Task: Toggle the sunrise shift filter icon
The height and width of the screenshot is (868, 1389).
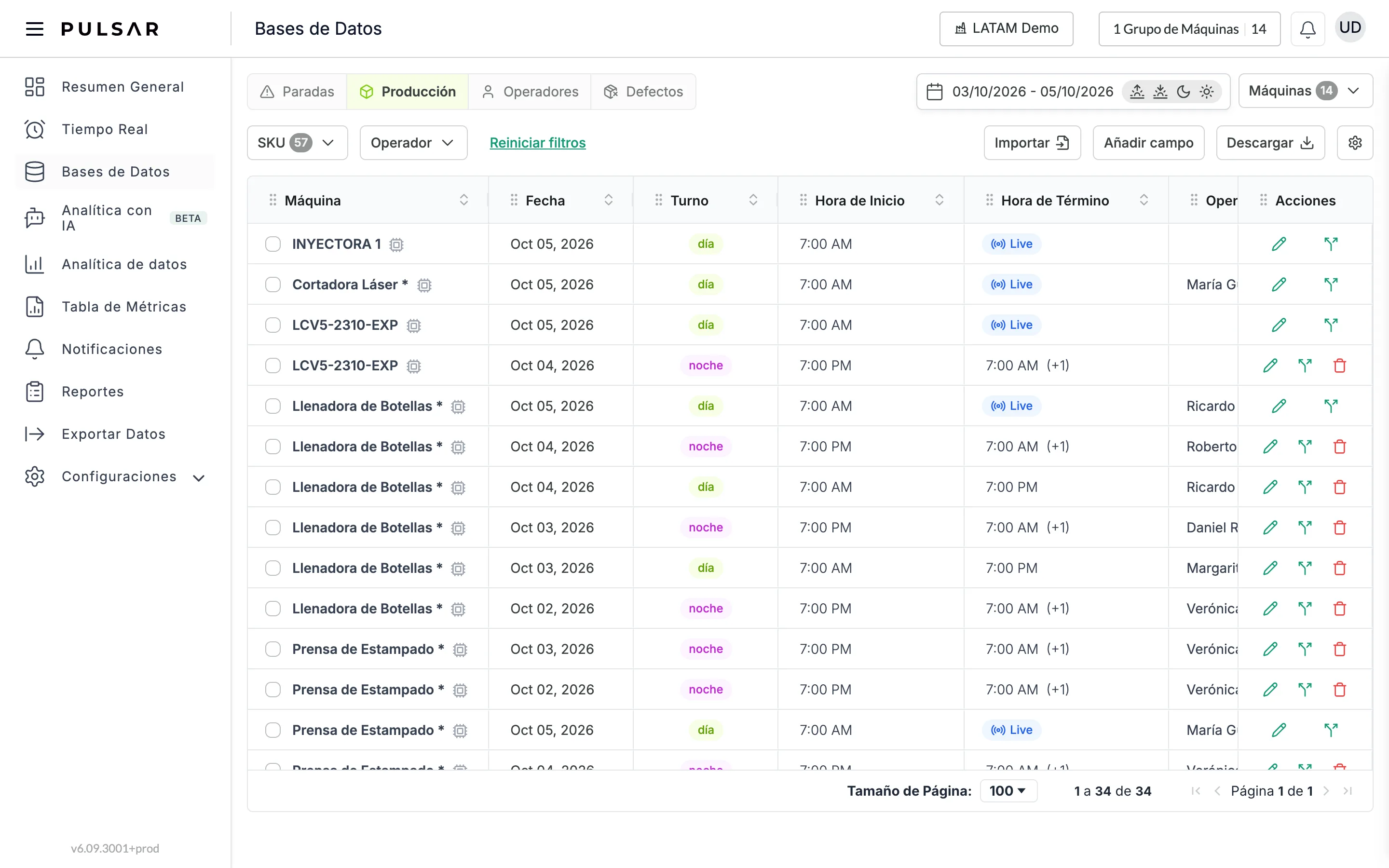Action: (1137, 91)
